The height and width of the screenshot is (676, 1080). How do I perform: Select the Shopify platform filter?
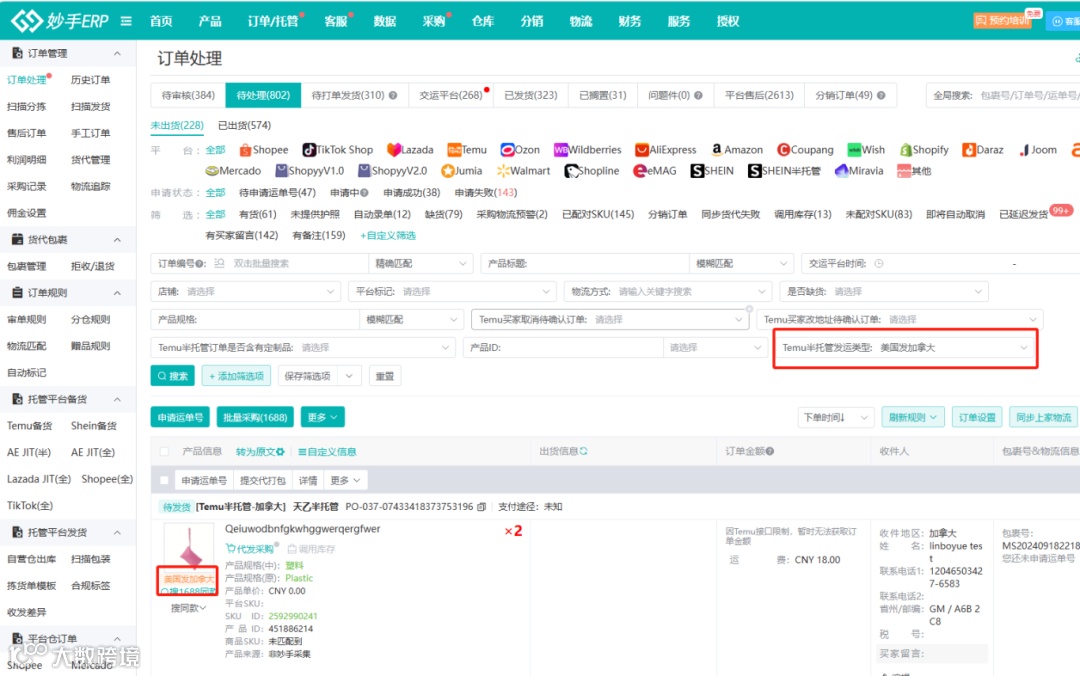coord(924,150)
